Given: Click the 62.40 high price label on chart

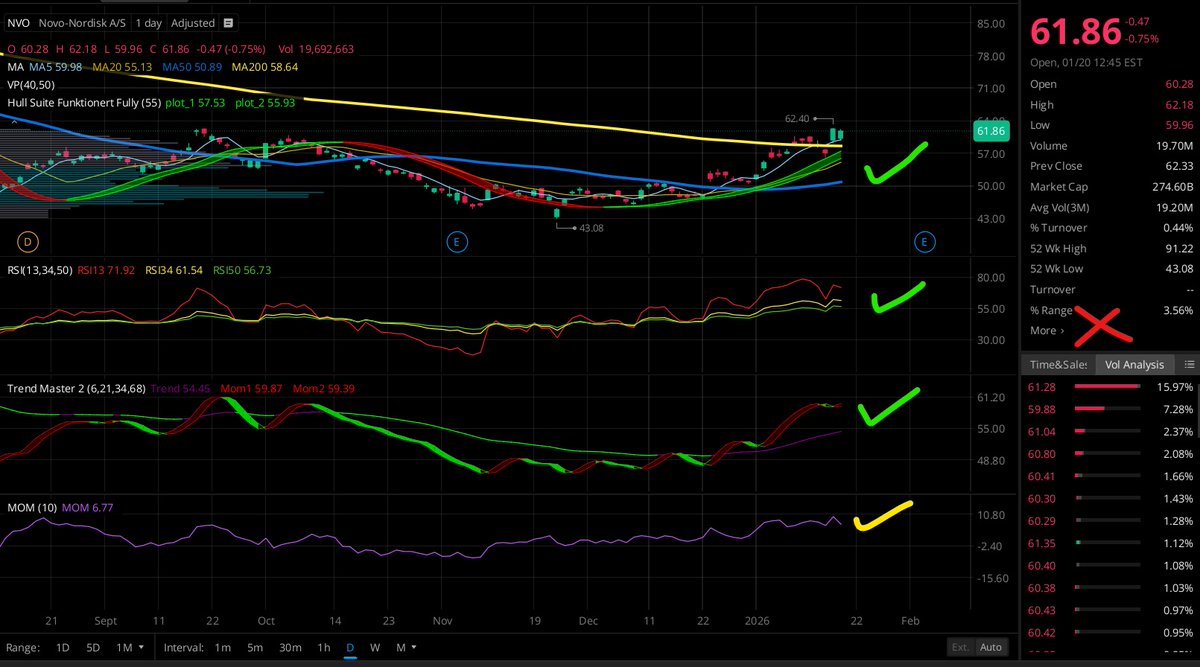Looking at the screenshot, I should [x=796, y=119].
